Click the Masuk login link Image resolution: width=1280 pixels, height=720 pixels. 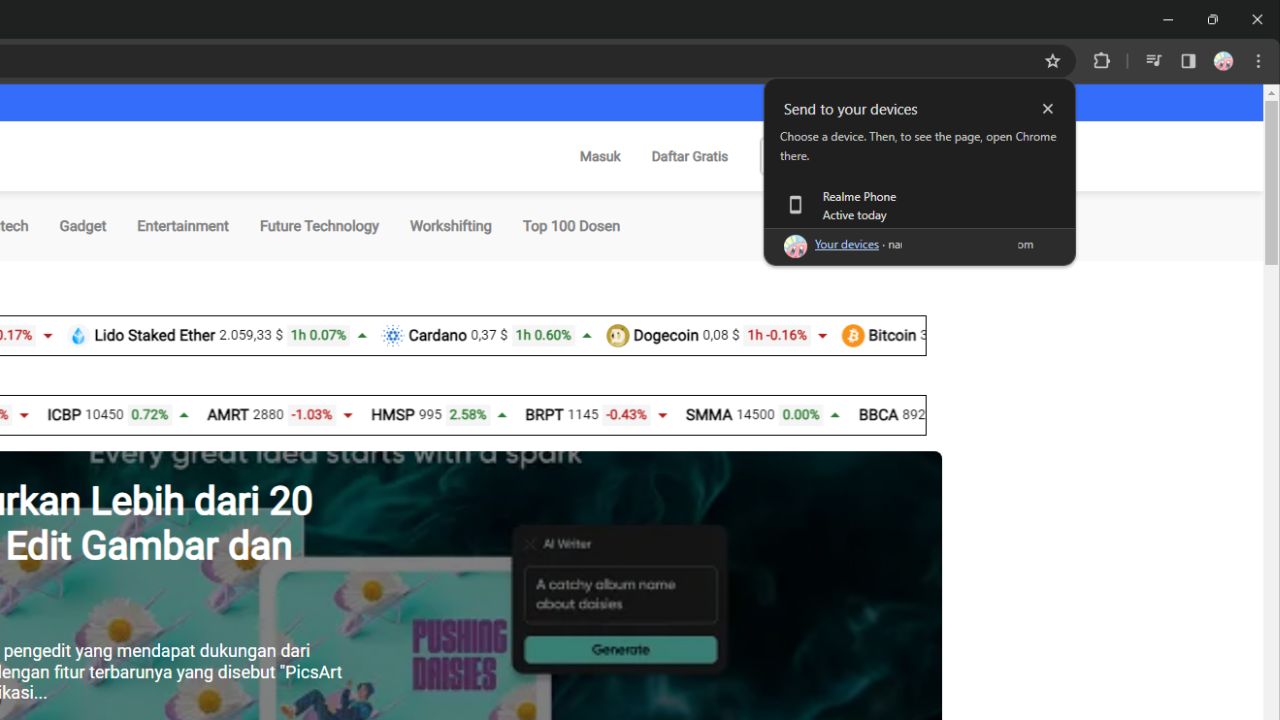point(600,157)
